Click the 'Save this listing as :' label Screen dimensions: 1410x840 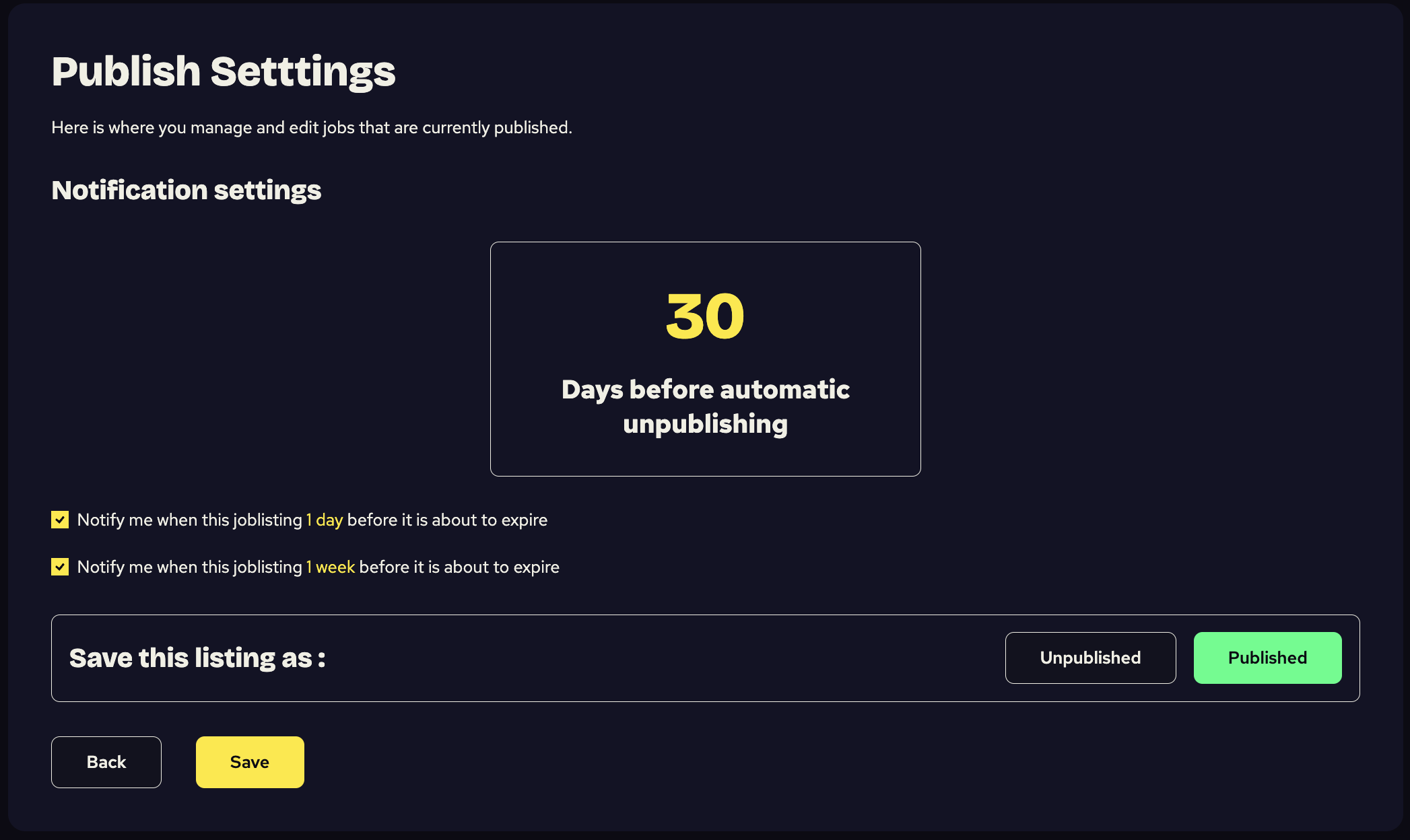197,658
